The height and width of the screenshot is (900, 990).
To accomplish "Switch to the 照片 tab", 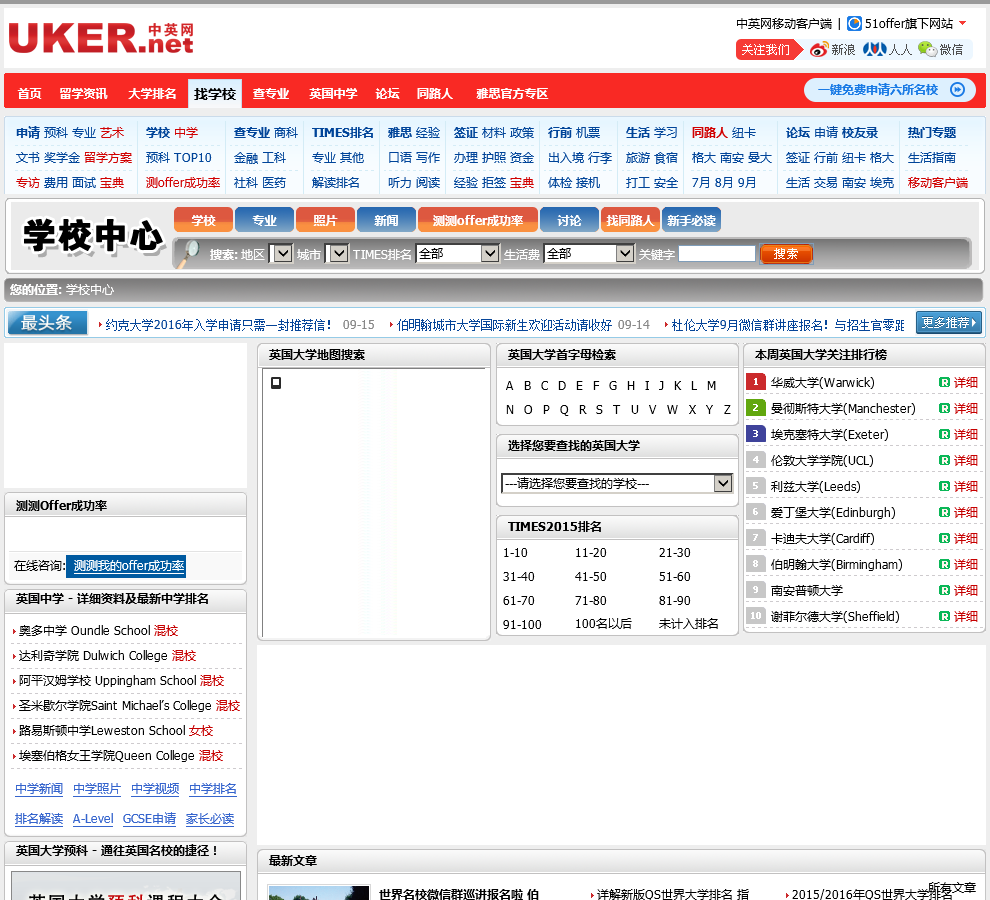I will [325, 220].
